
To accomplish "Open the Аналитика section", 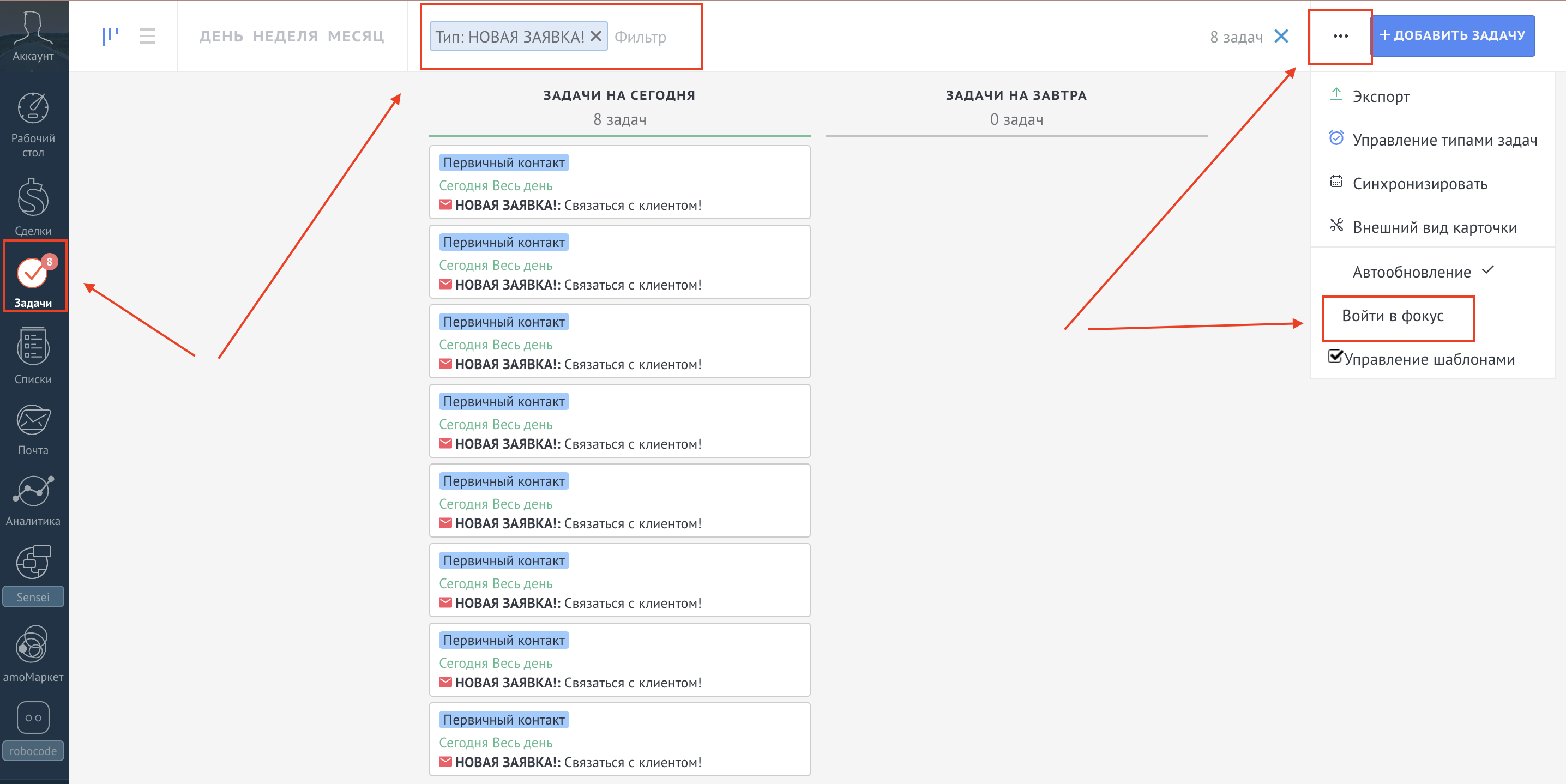I will (x=33, y=501).
